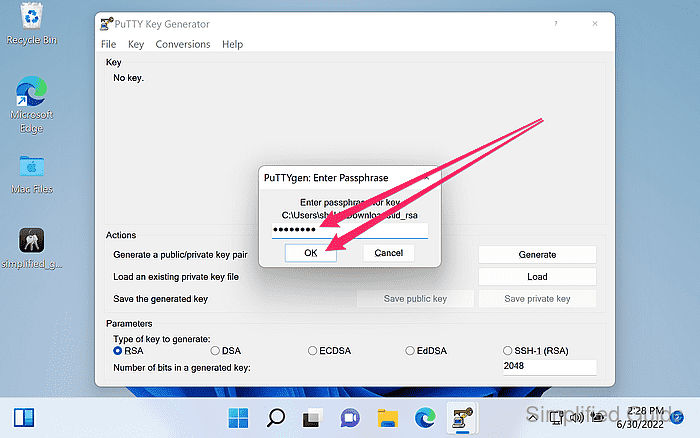700x438 pixels.
Task: Show hidden system tray icons
Action: click(x=532, y=418)
